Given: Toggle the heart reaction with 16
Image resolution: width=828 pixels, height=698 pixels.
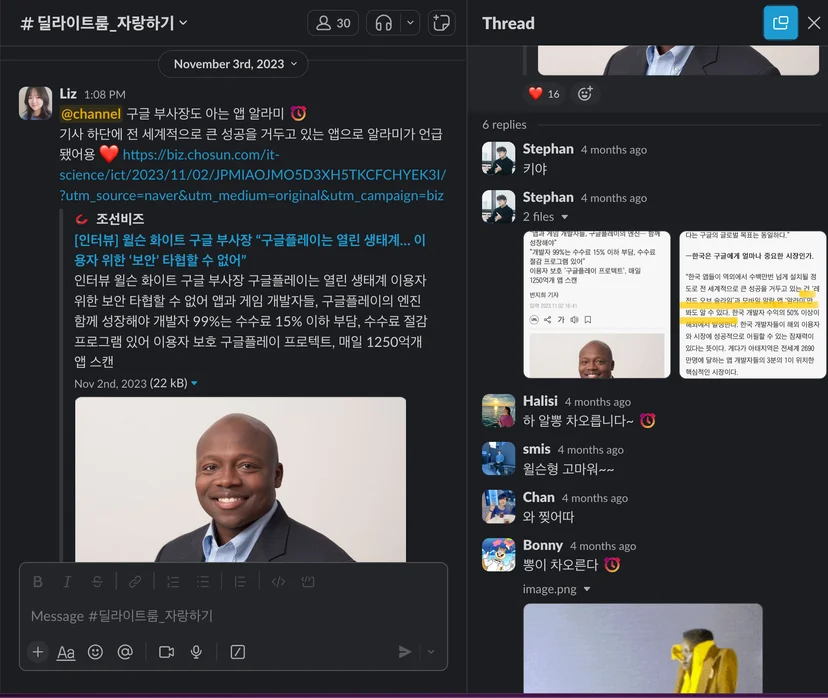Looking at the screenshot, I should 544,94.
